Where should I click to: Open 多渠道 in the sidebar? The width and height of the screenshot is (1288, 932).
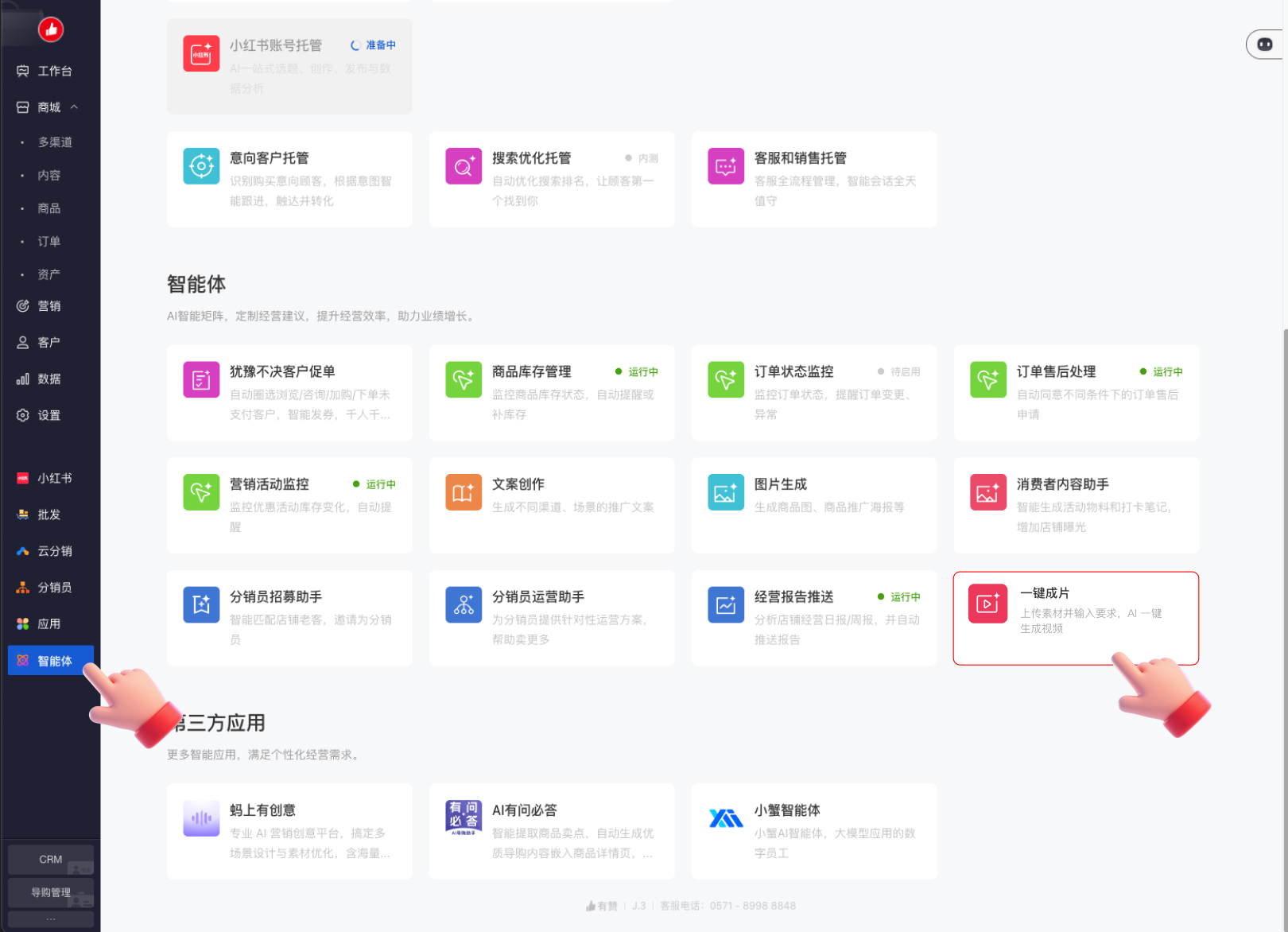pos(55,142)
